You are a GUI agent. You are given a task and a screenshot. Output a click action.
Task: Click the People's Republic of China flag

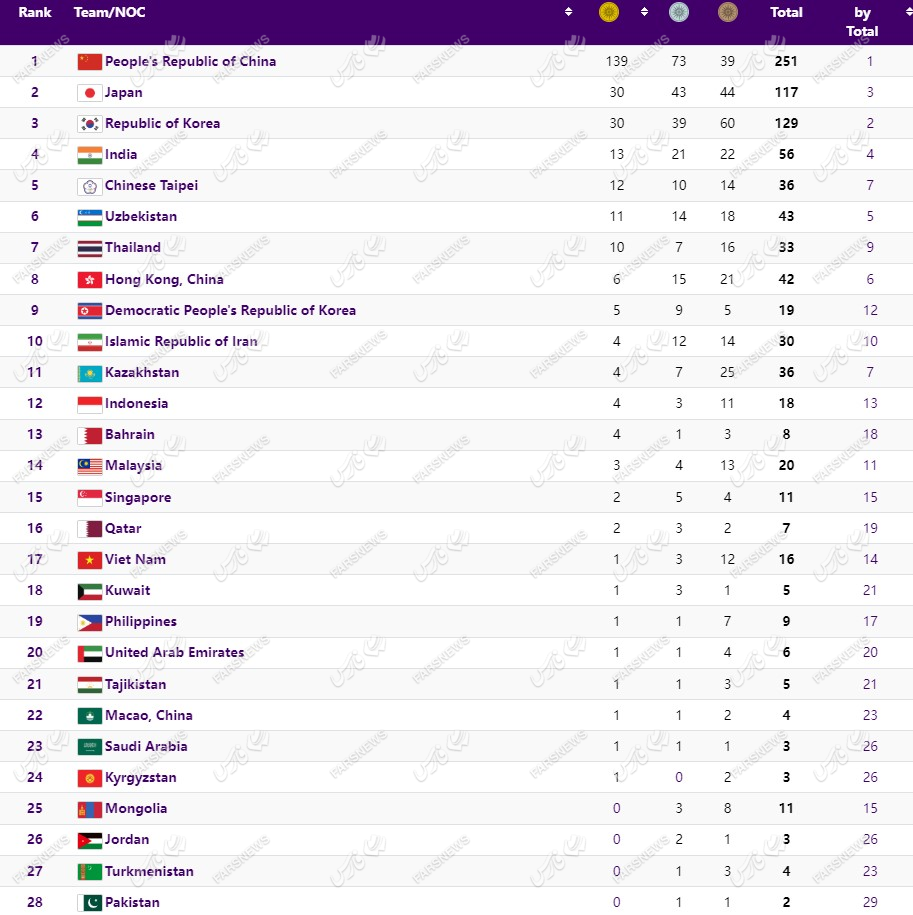click(x=90, y=61)
